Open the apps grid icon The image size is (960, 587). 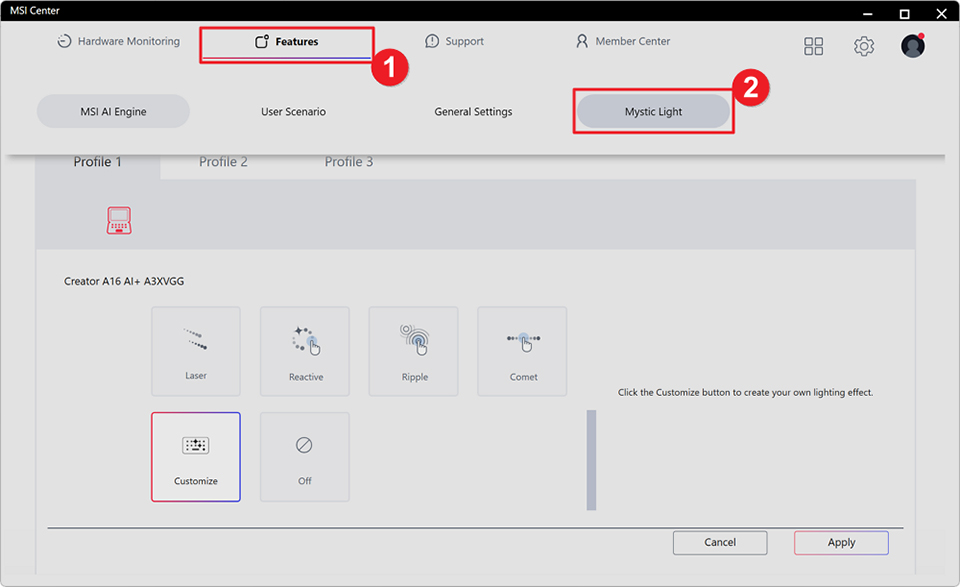814,46
